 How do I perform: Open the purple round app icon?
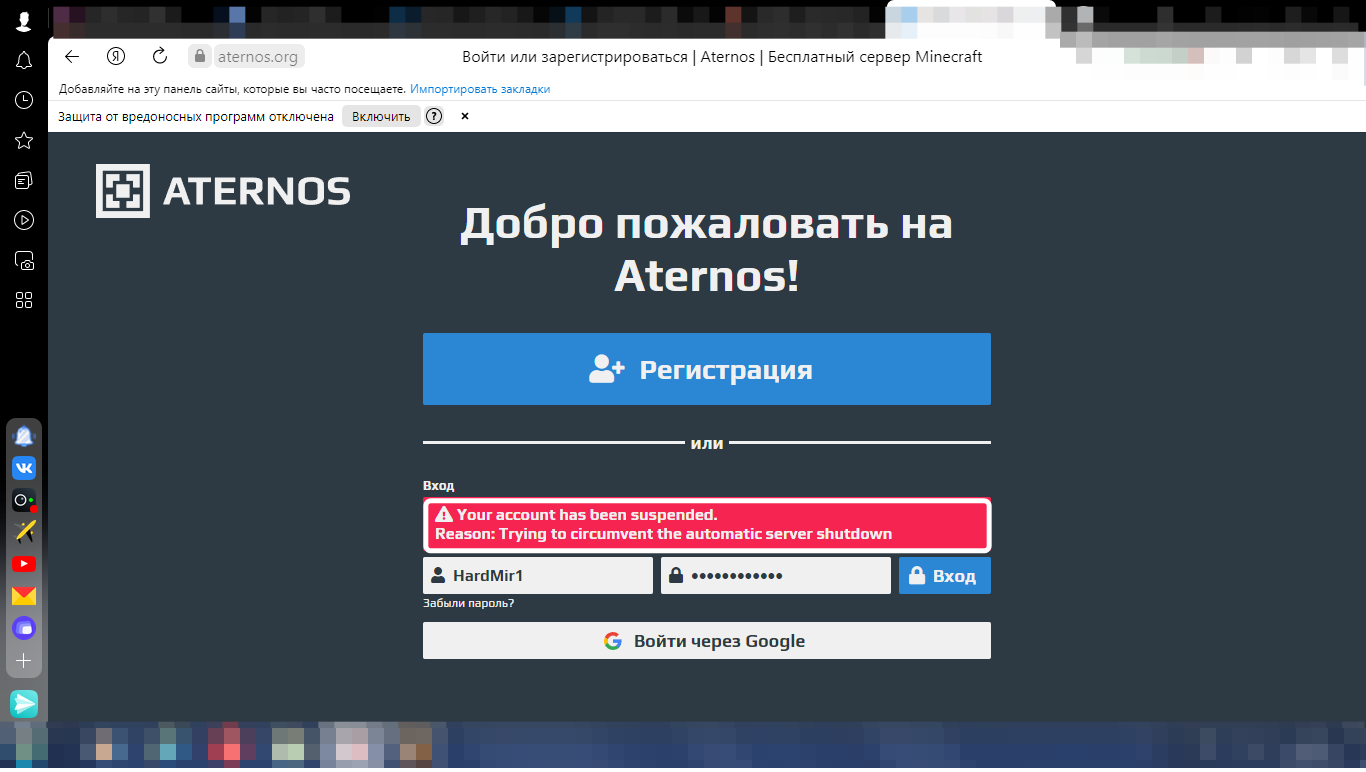(x=24, y=628)
